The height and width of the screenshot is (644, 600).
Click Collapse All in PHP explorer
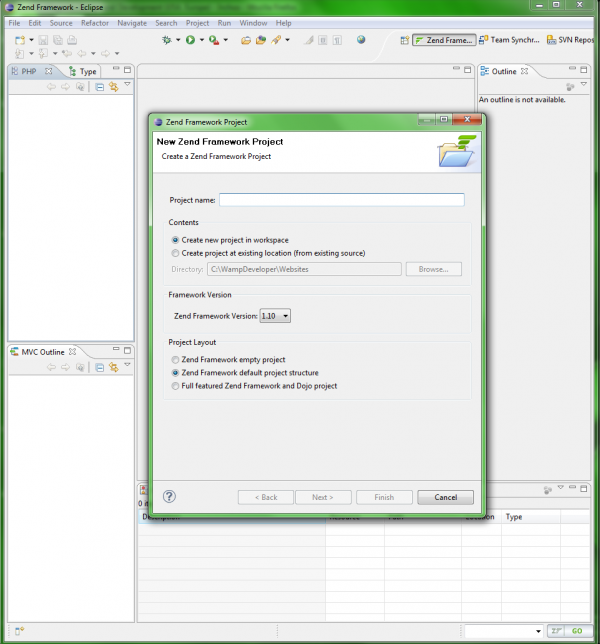99,87
